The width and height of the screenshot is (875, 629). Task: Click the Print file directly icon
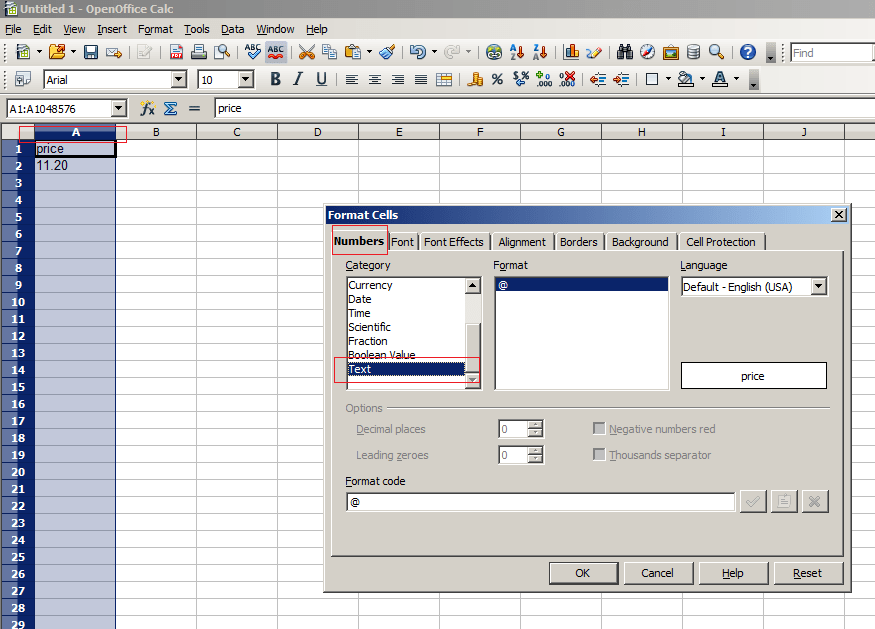click(199, 52)
